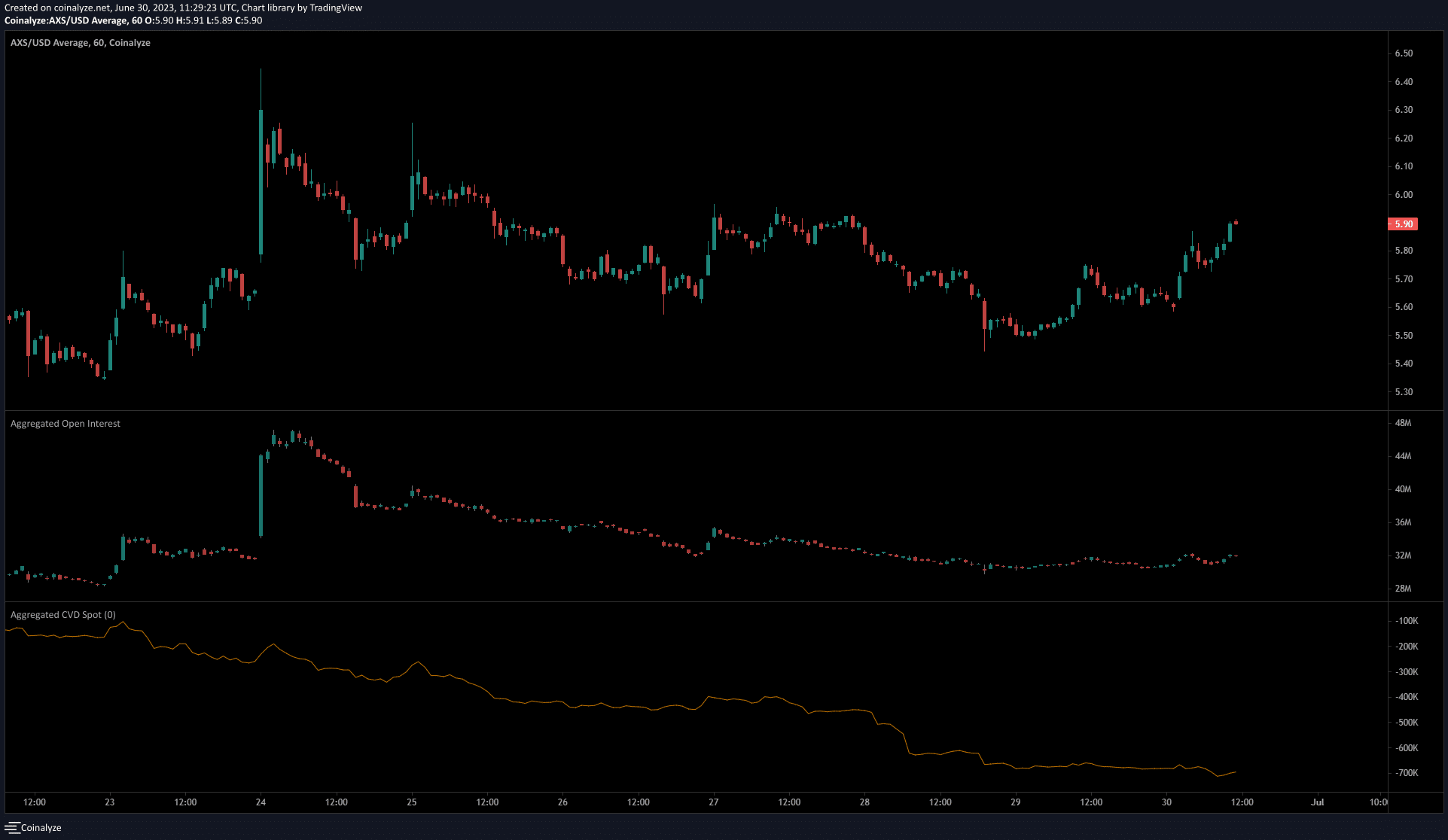This screenshot has width=1448, height=840.
Task: Select the Aggregated CVD Spot (0) pane title
Action: (x=63, y=615)
